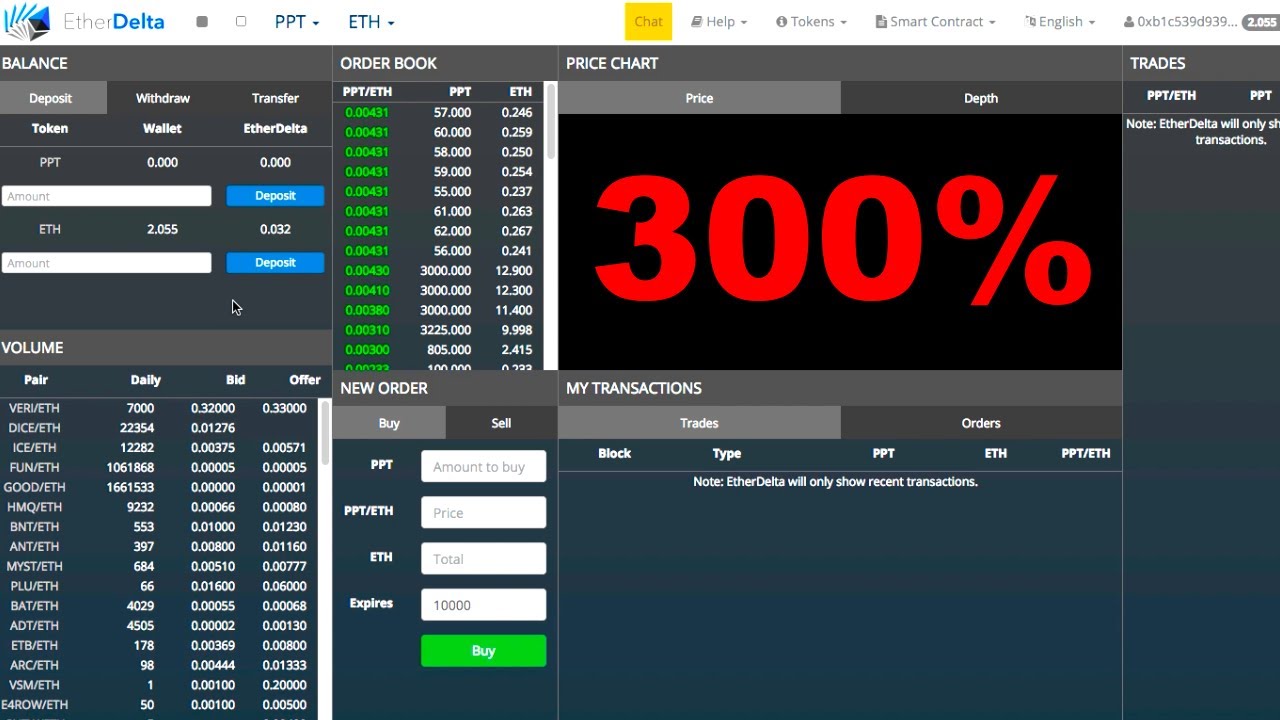Viewport: 1280px width, 720px height.
Task: Switch to the Withdraw tab
Action: pos(163,98)
